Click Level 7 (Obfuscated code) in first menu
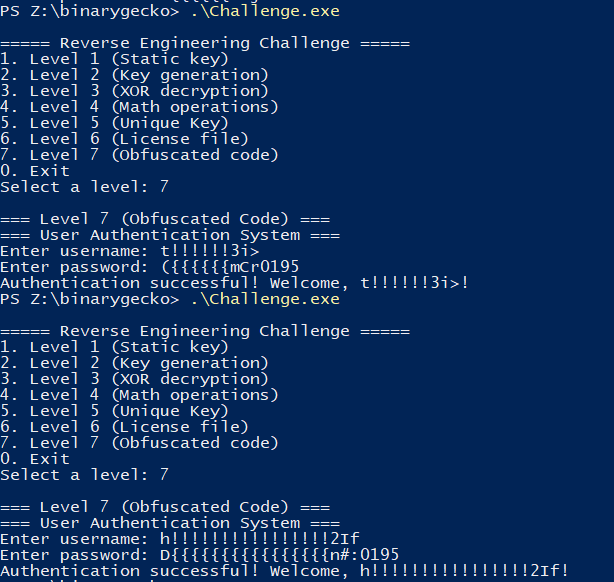The width and height of the screenshot is (614, 582). click(x=139, y=155)
